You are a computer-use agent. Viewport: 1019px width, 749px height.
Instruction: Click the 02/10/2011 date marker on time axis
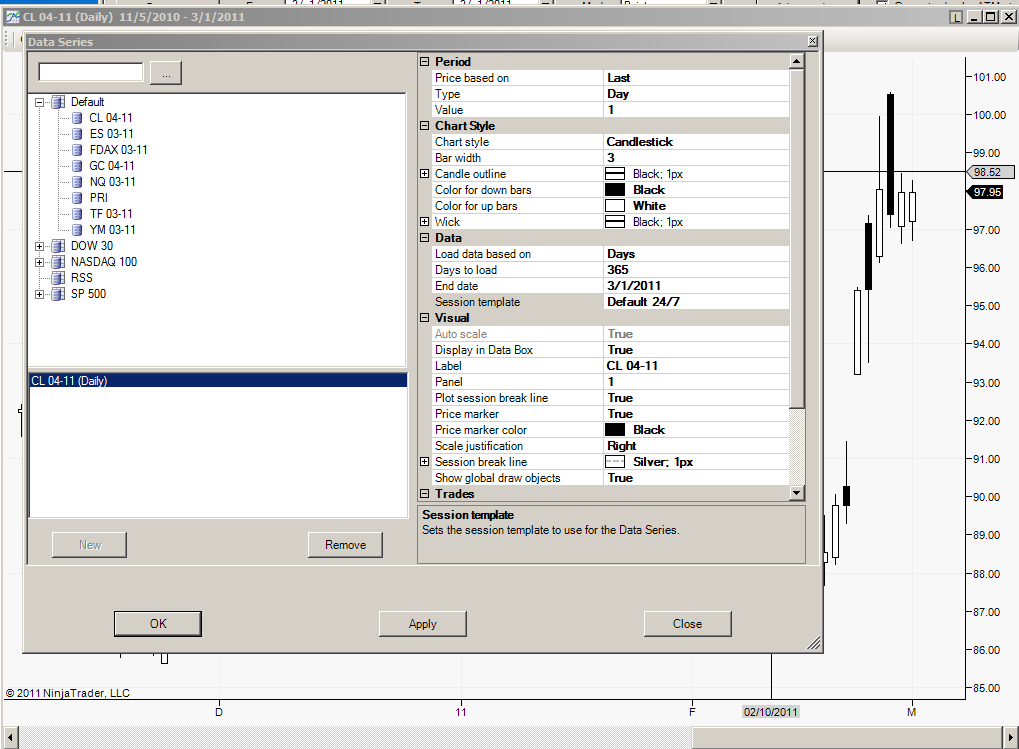(x=771, y=712)
